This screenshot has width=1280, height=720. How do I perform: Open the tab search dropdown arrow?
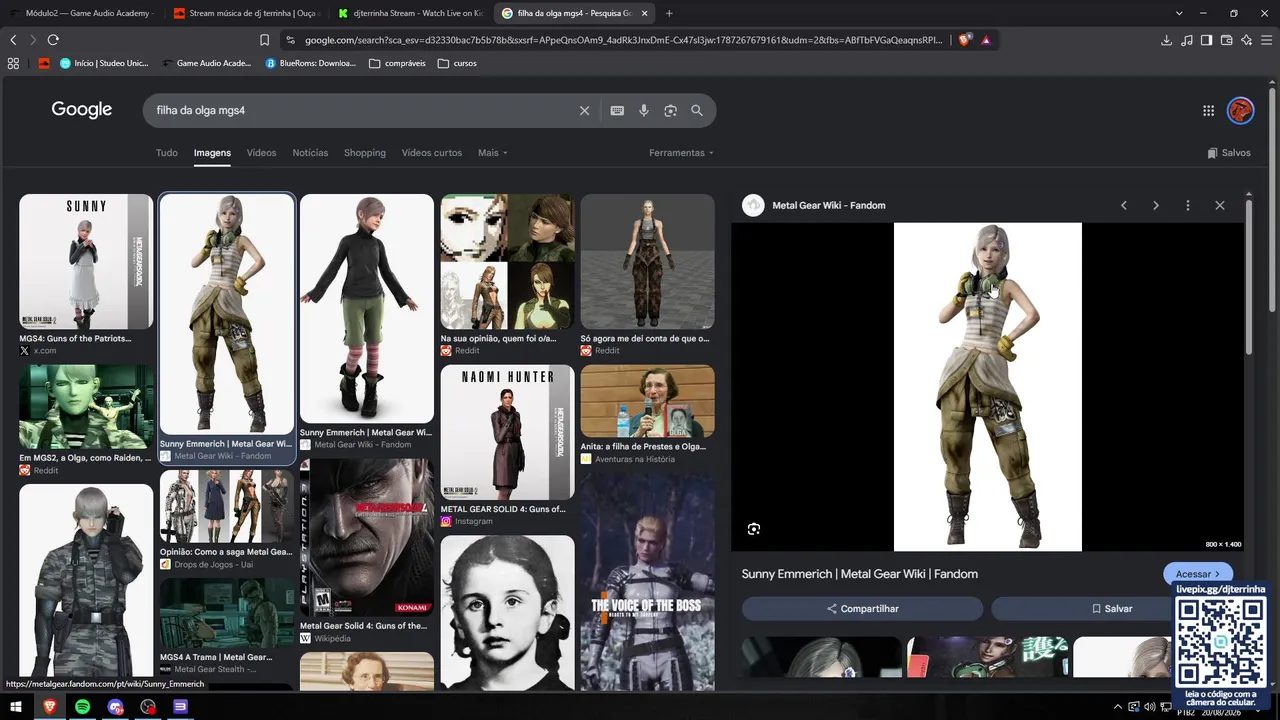click(x=1179, y=13)
